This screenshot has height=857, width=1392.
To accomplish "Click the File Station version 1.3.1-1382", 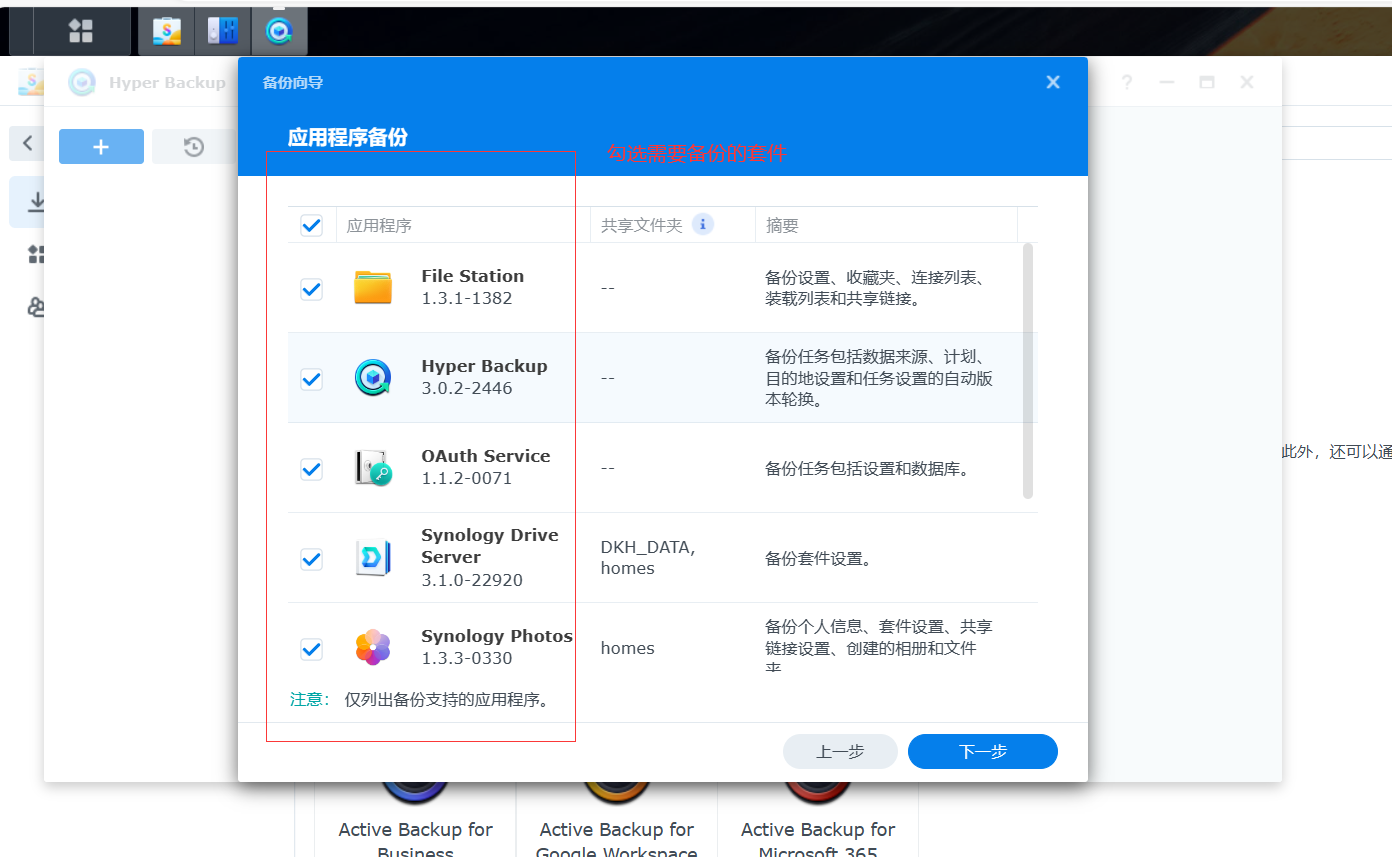I will point(467,298).
